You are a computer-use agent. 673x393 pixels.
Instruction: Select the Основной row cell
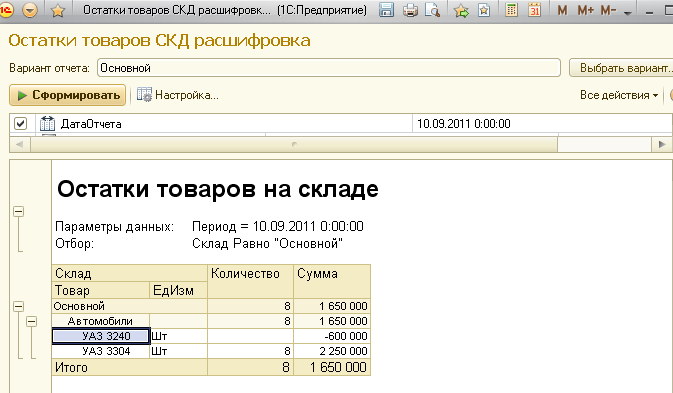[130, 306]
